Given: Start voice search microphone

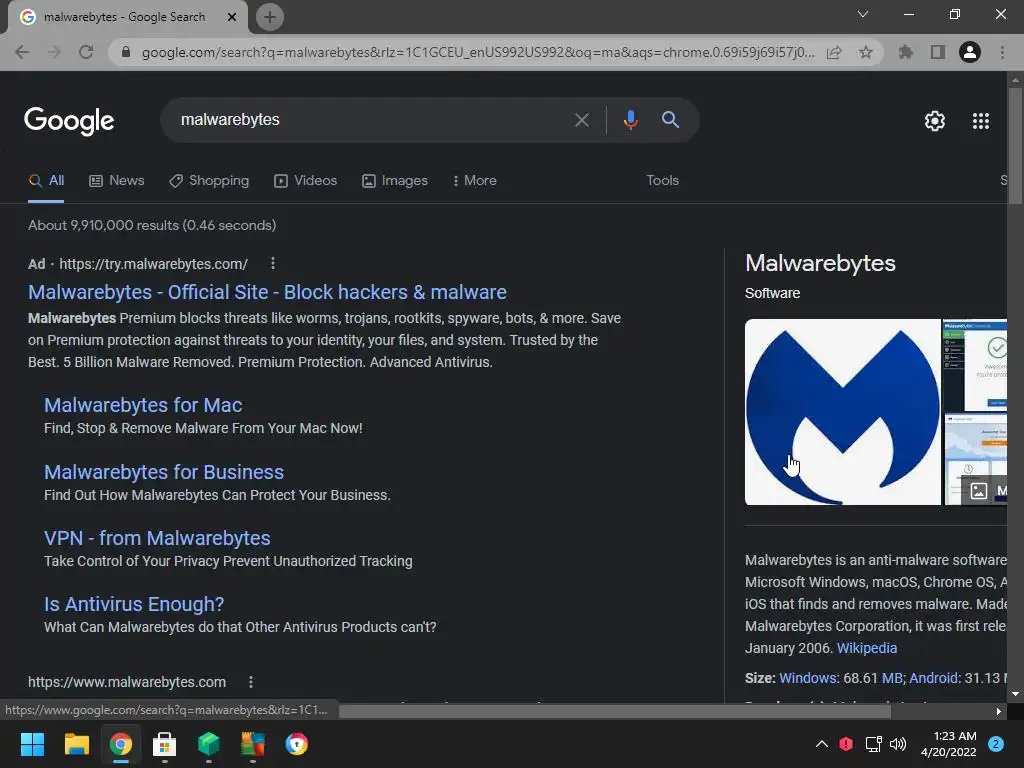Looking at the screenshot, I should point(630,120).
